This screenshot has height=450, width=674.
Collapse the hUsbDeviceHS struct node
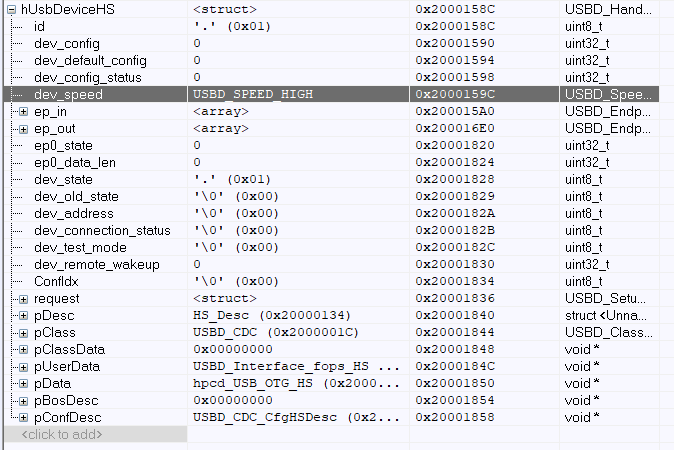click(12, 9)
